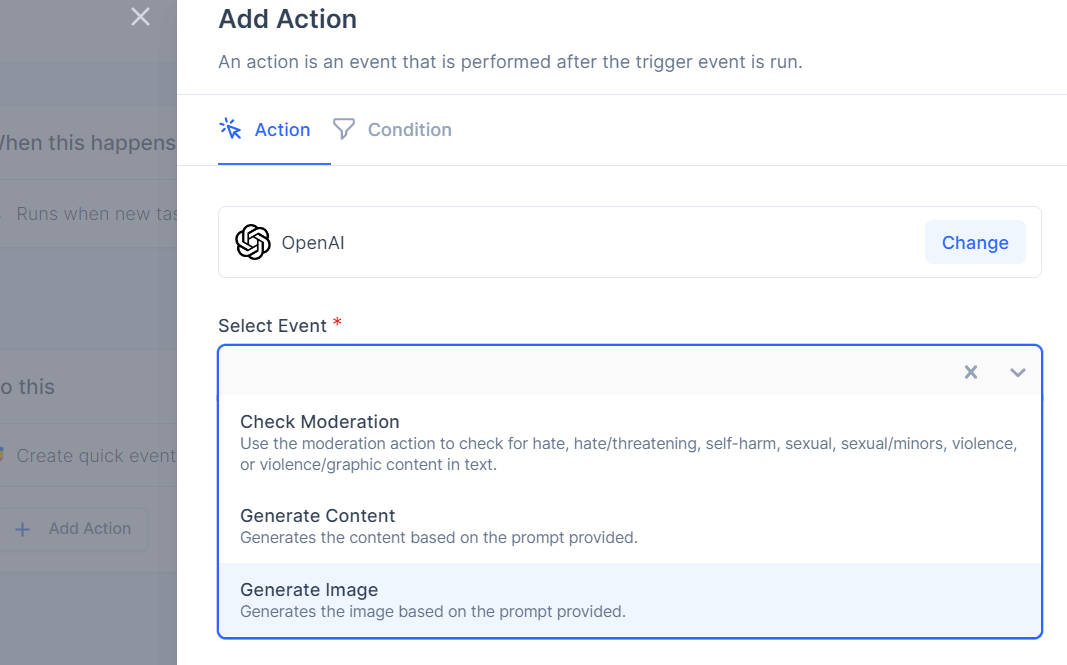Select the Create quick event step
The width and height of the screenshot is (1067, 665).
pos(88,455)
